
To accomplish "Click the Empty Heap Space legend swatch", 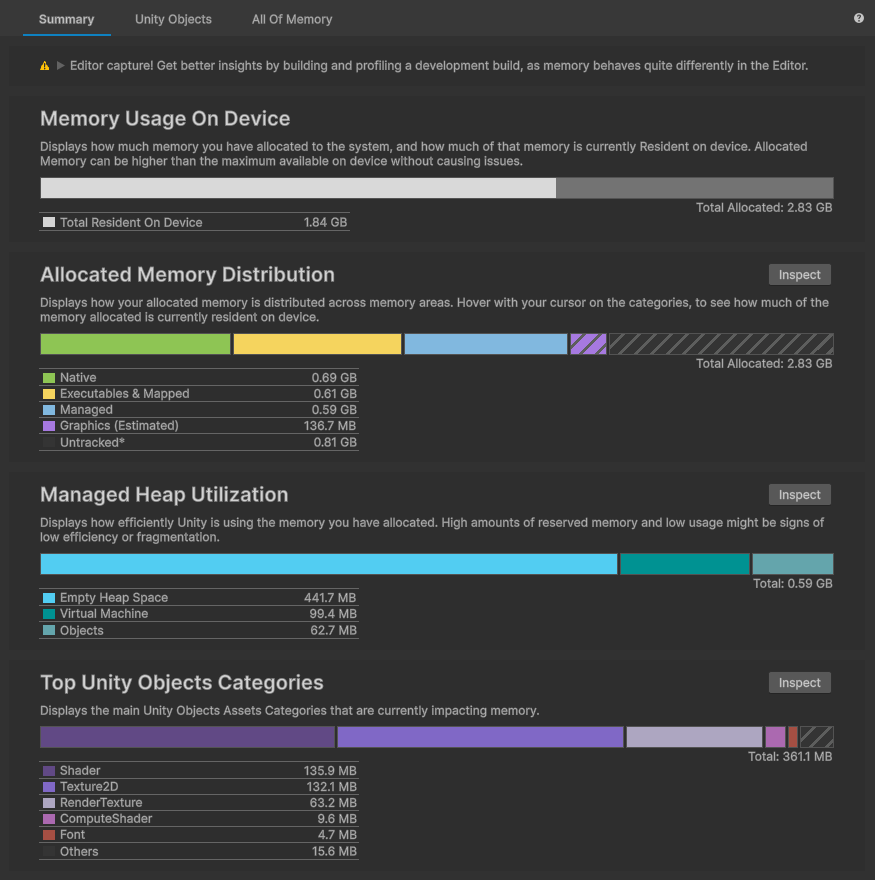I will [49, 598].
